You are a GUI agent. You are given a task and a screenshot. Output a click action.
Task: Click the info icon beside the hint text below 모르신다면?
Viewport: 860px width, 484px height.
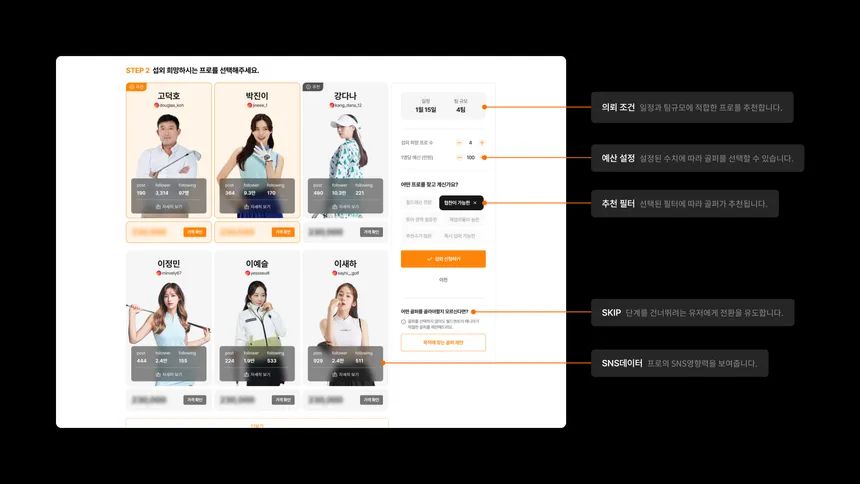coord(404,322)
